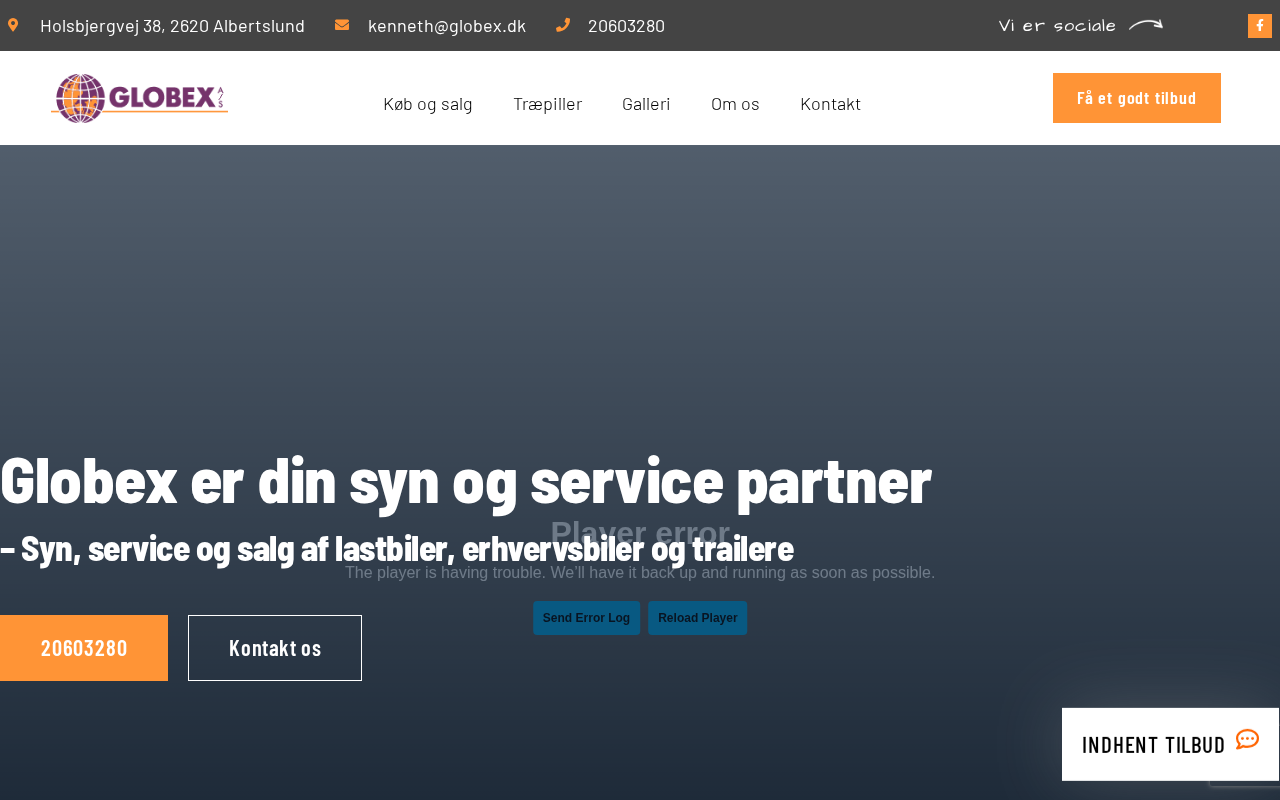
Task: Click Reload Player button
Action: coord(698,618)
